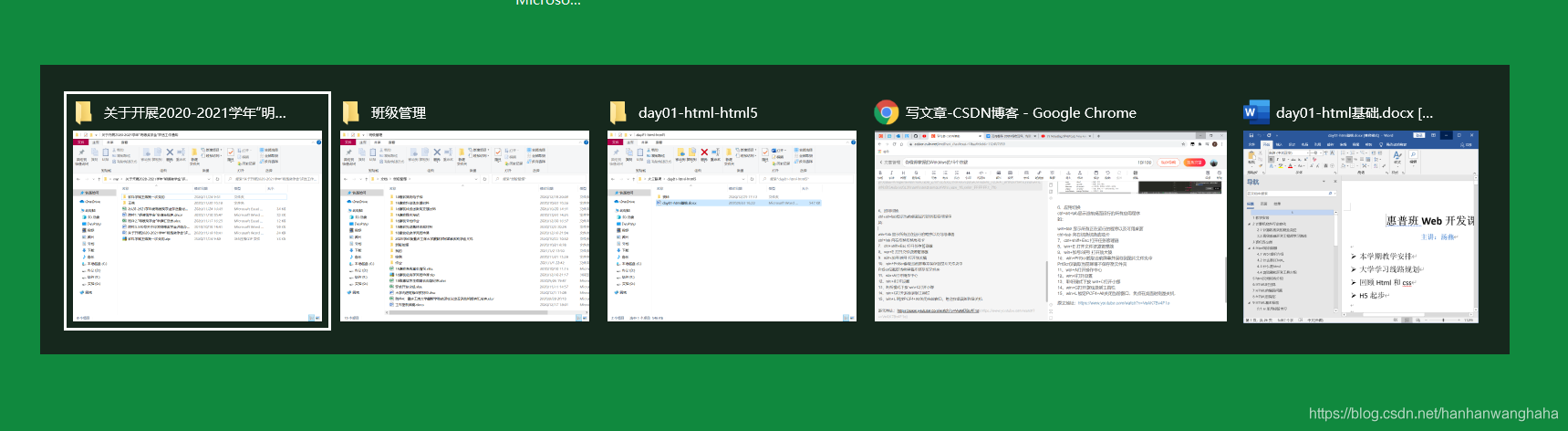The height and width of the screenshot is (431, 1568).
Task: Click the Word icon beside day01-html基础.docx
Action: 1256,112
